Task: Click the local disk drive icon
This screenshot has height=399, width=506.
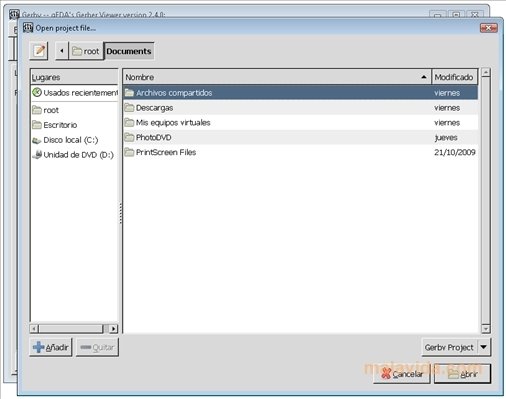Action: pos(37,140)
